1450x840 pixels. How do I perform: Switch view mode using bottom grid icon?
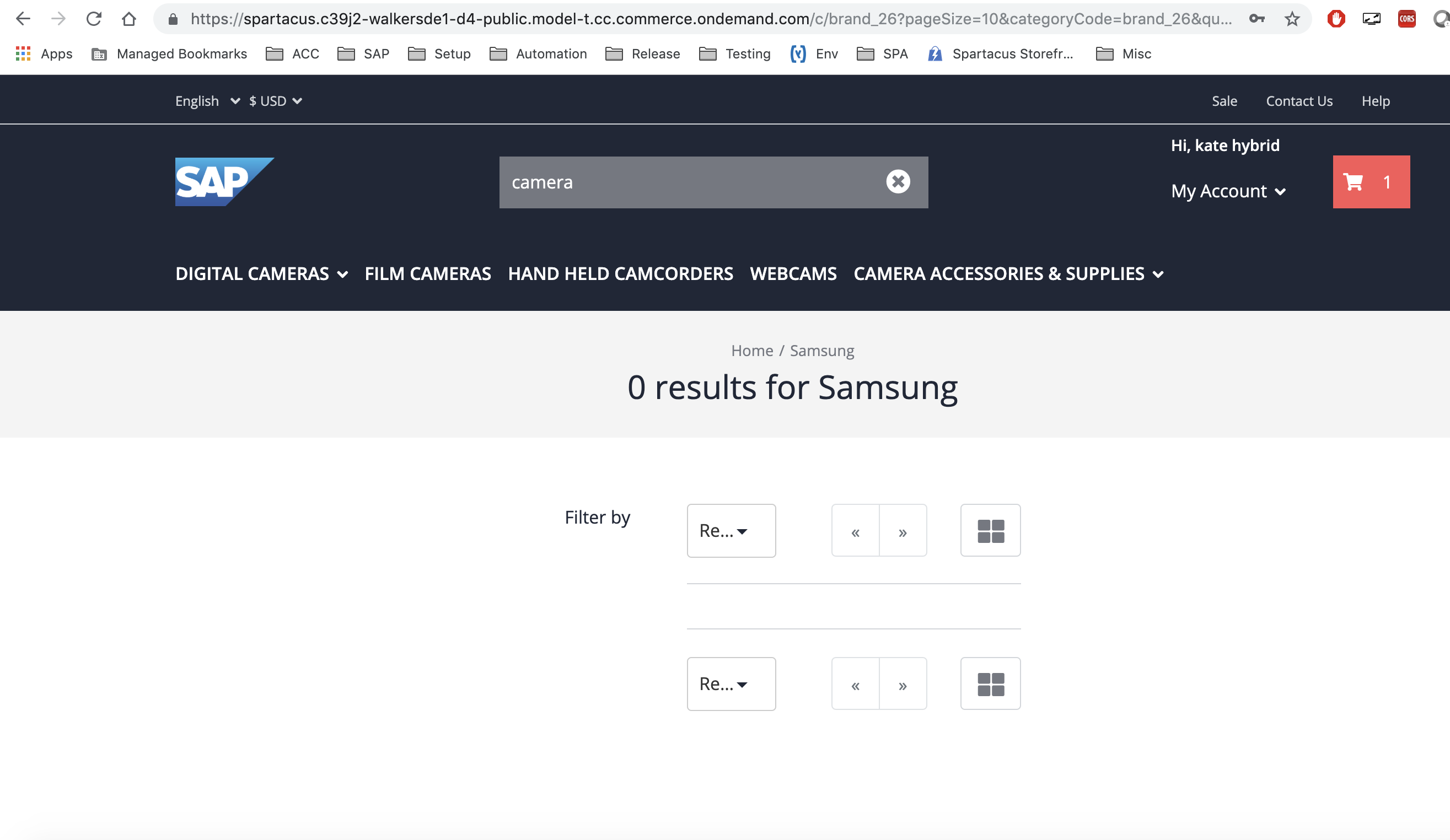tap(990, 683)
